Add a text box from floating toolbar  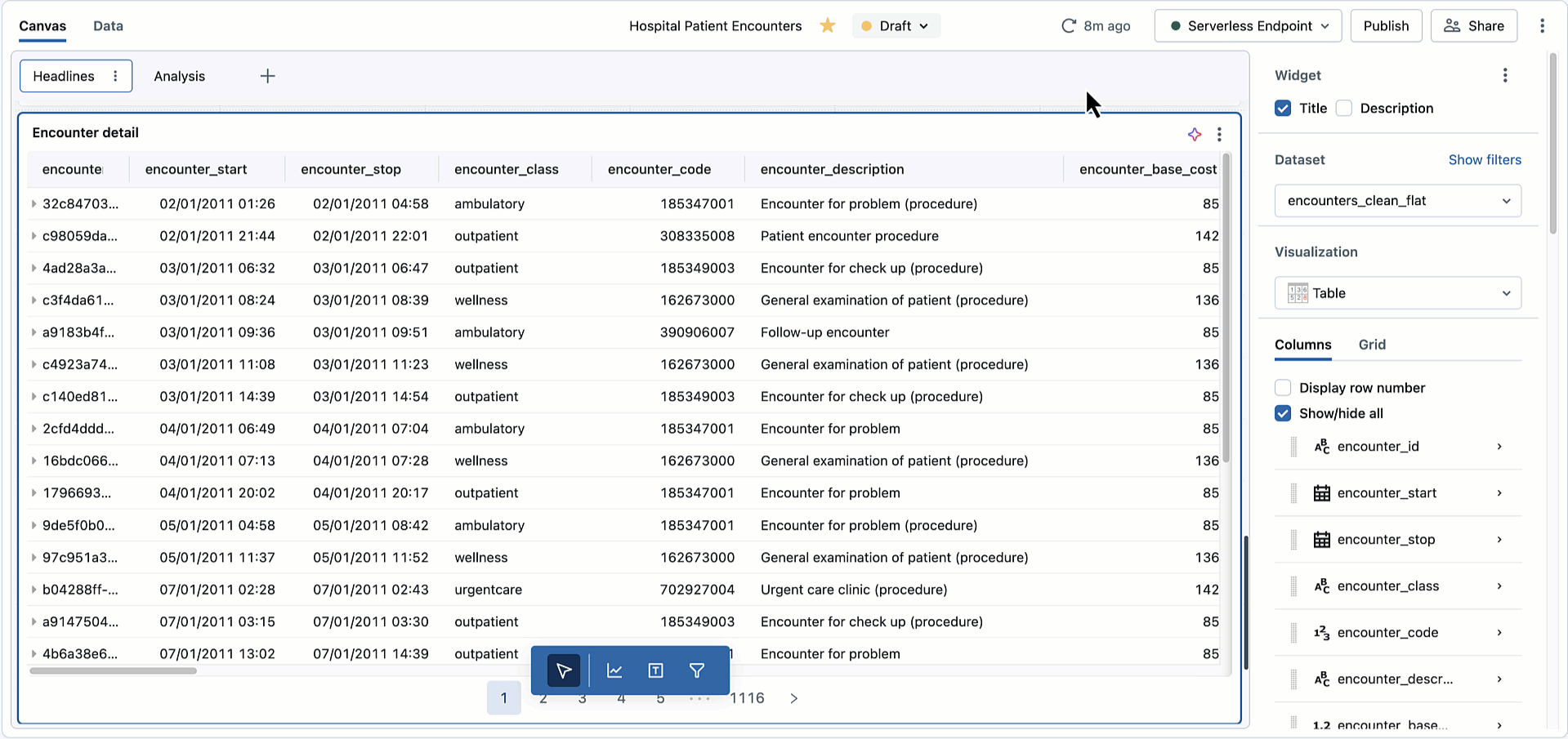point(655,670)
